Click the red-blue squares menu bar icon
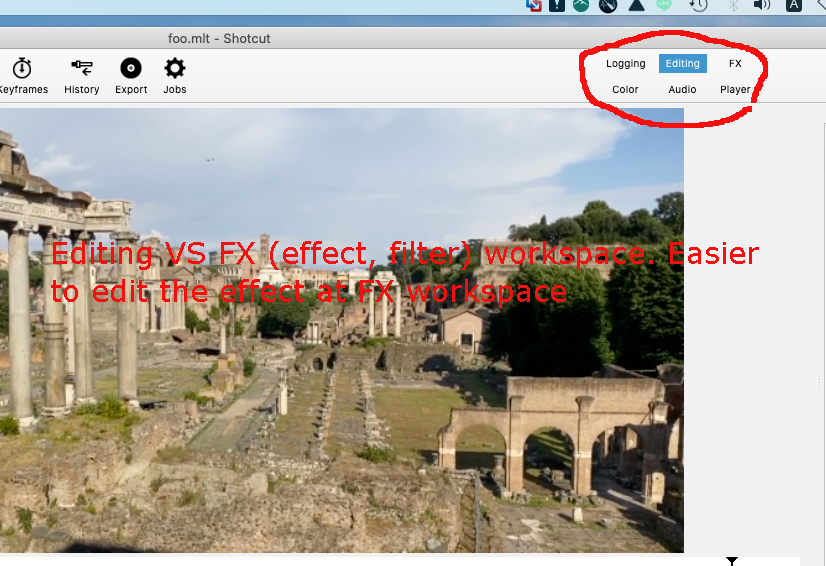The image size is (826, 566). (534, 5)
